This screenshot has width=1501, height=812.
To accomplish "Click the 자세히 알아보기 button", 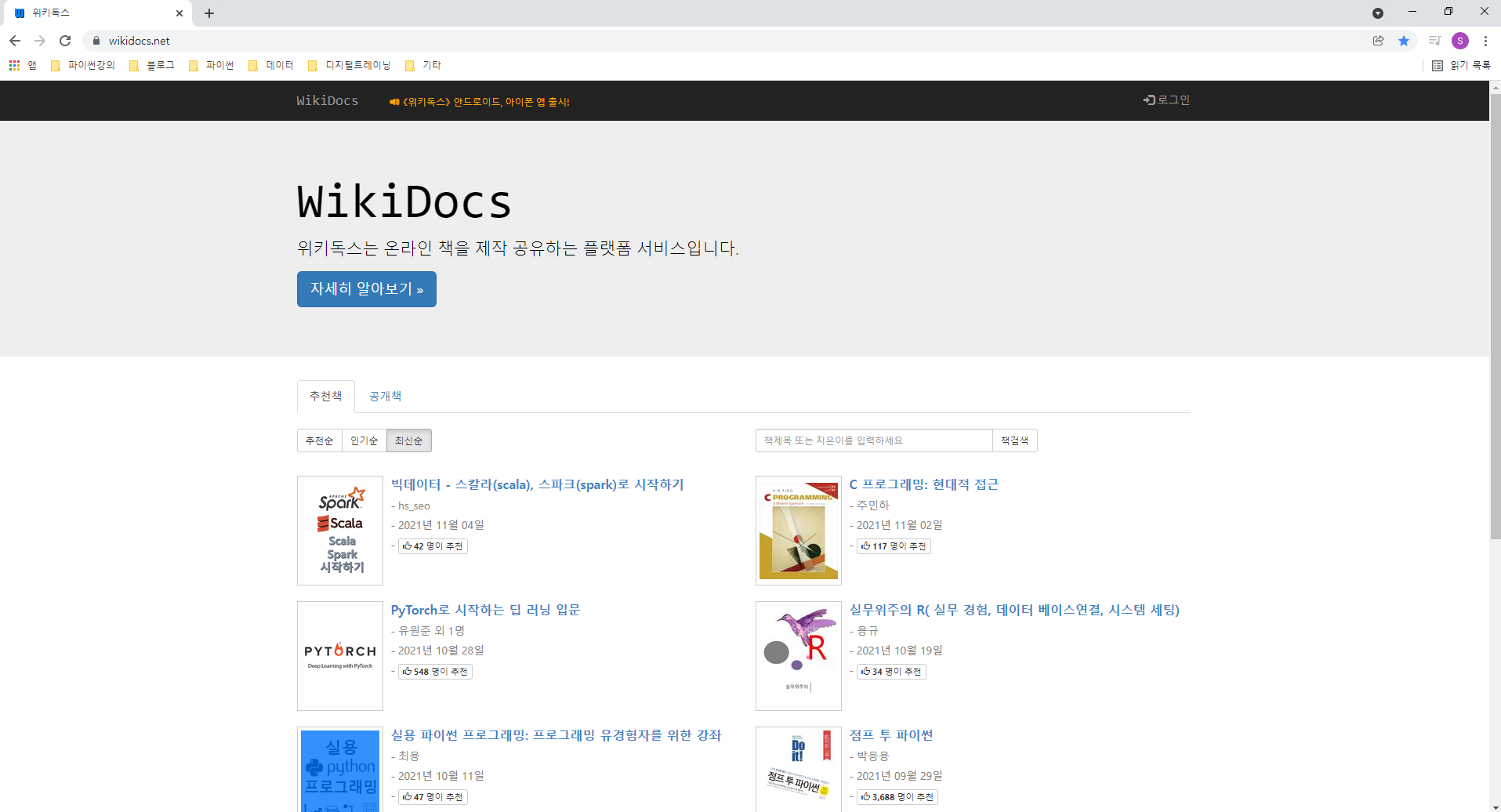I will click(366, 289).
